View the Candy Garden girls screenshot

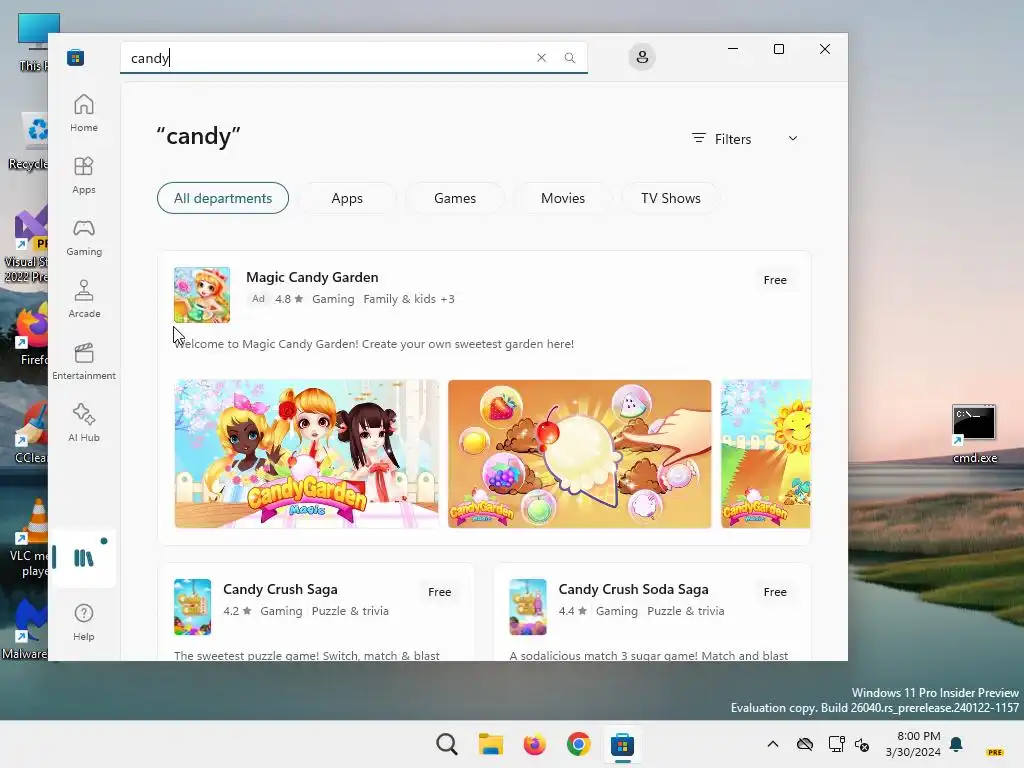click(x=306, y=454)
